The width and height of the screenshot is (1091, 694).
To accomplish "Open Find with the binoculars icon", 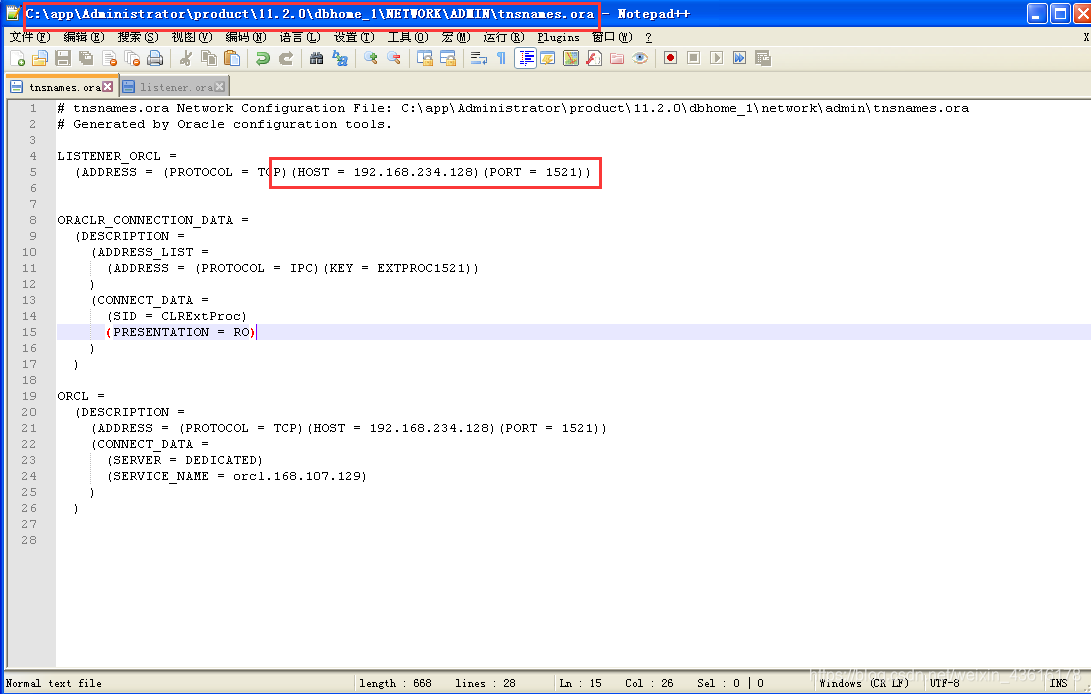I will pos(317,58).
